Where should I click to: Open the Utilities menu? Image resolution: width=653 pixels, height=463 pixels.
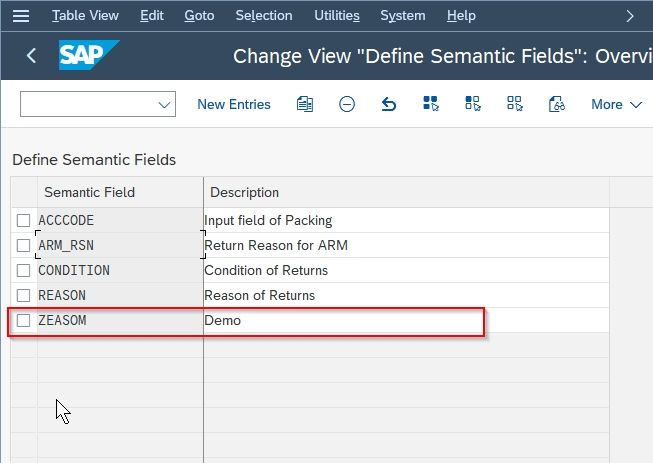pyautogui.click(x=336, y=15)
